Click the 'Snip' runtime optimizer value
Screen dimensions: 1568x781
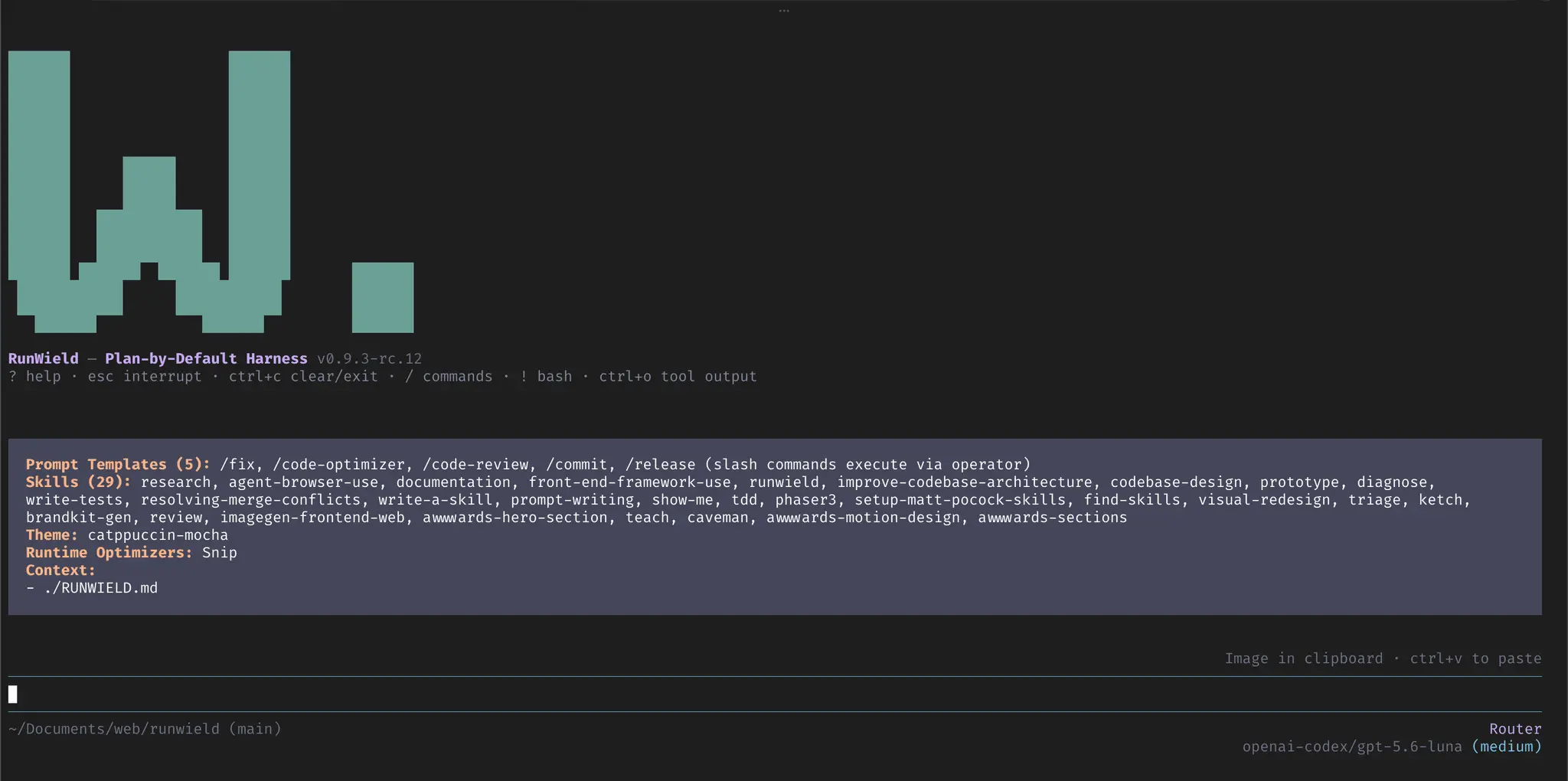coord(220,552)
